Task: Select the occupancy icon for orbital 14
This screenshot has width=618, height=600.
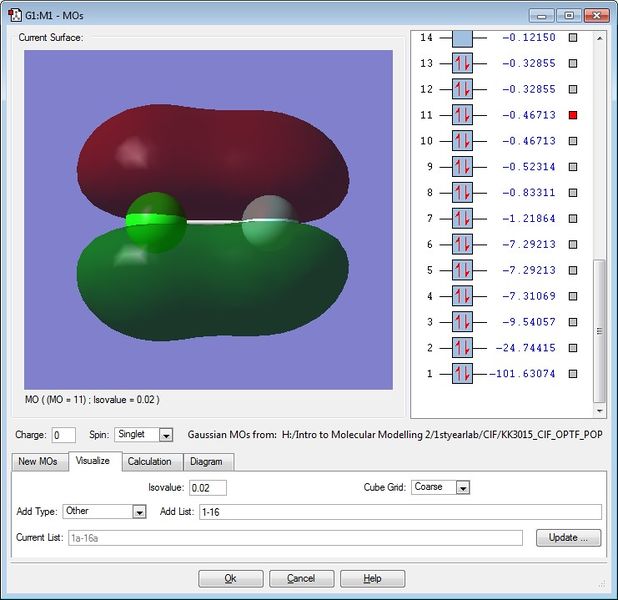Action: pyautogui.click(x=462, y=38)
